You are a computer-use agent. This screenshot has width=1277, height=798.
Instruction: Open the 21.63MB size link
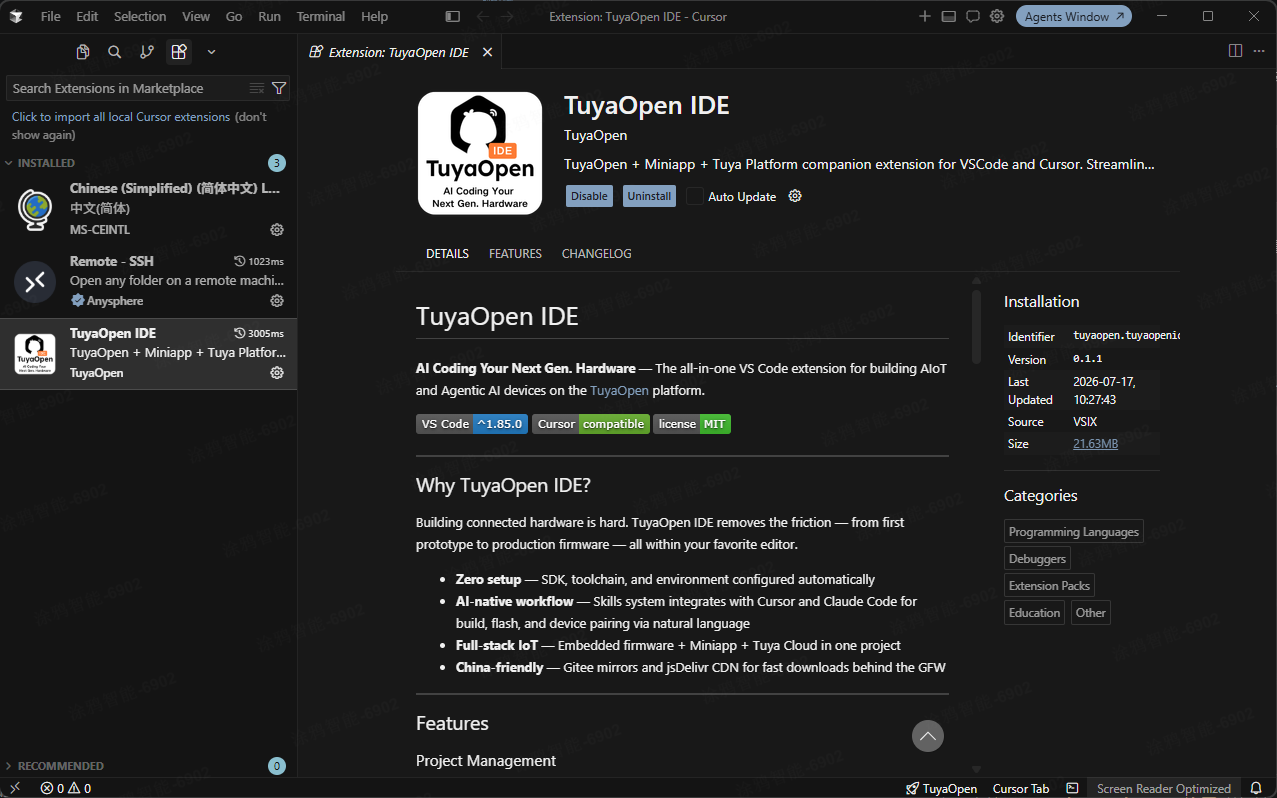tap(1095, 443)
